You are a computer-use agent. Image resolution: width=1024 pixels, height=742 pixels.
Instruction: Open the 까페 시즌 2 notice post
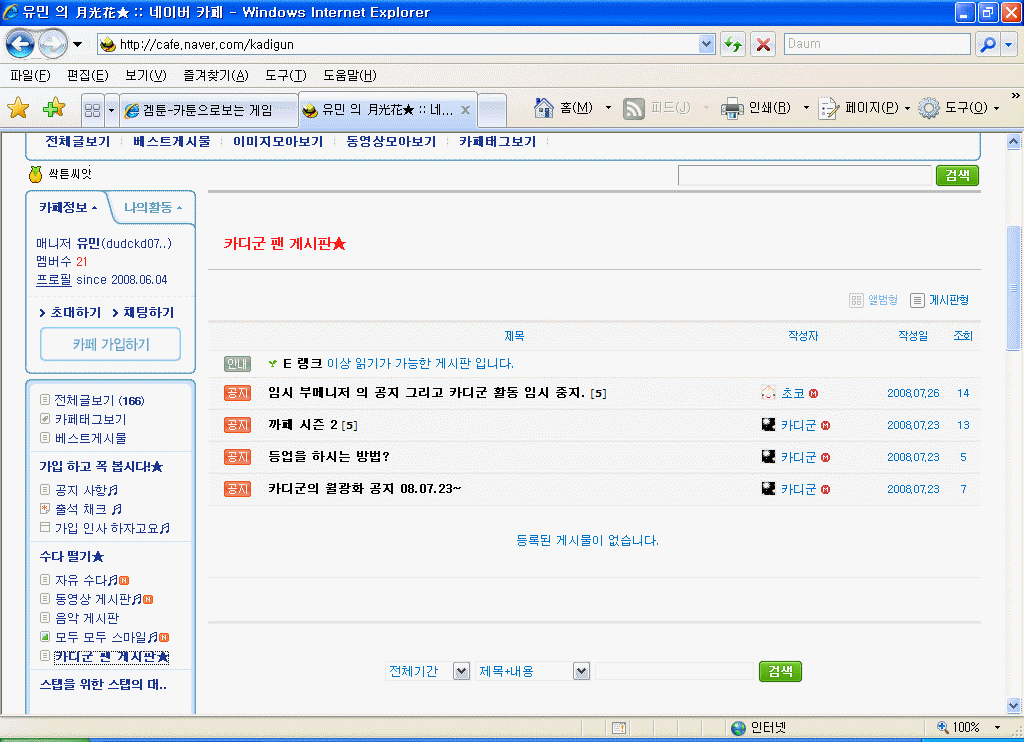tap(303, 425)
